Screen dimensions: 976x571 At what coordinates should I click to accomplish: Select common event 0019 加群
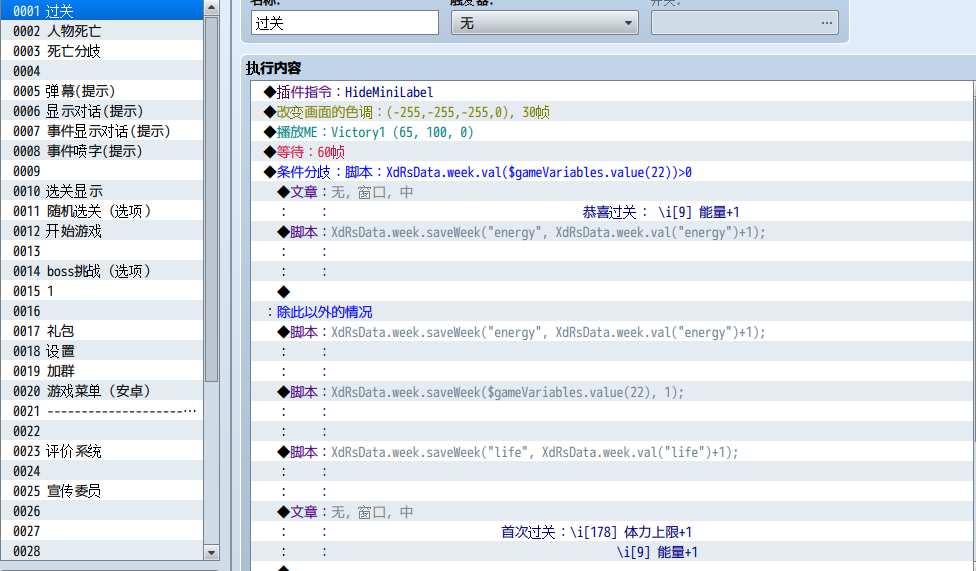102,370
